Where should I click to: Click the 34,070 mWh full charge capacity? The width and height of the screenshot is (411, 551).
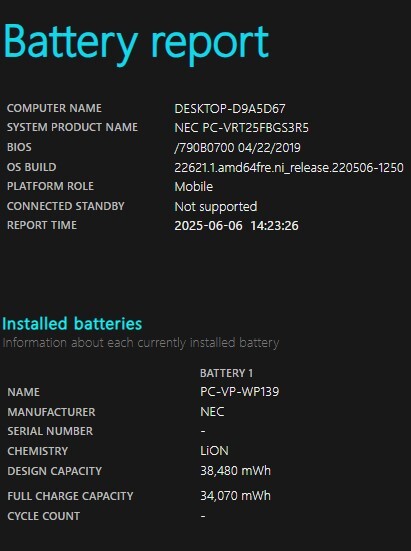click(235, 495)
